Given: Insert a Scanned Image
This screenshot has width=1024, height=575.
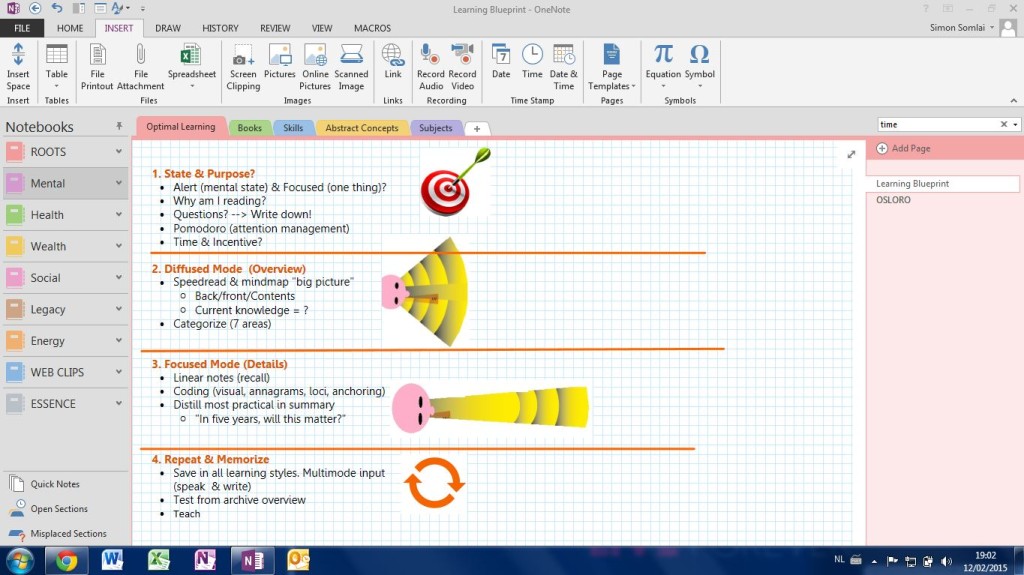Looking at the screenshot, I should pyautogui.click(x=351, y=57).
